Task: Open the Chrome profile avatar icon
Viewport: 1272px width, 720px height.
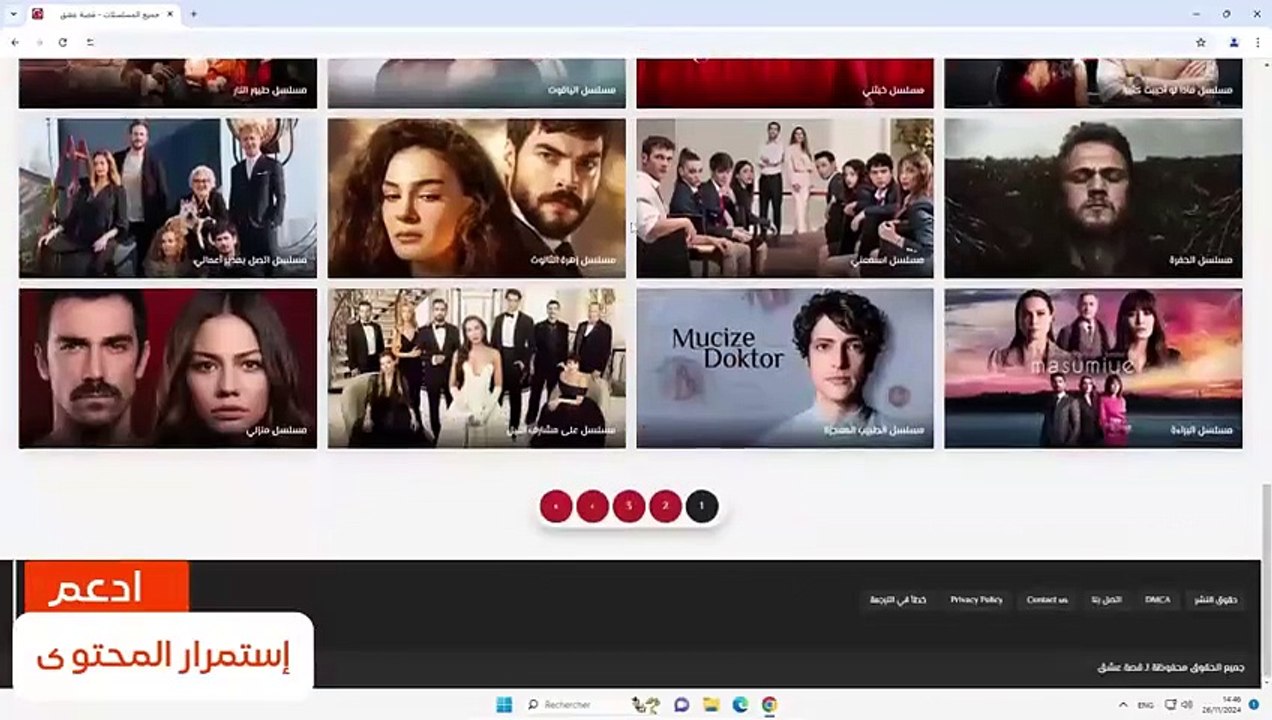Action: coord(1234,42)
